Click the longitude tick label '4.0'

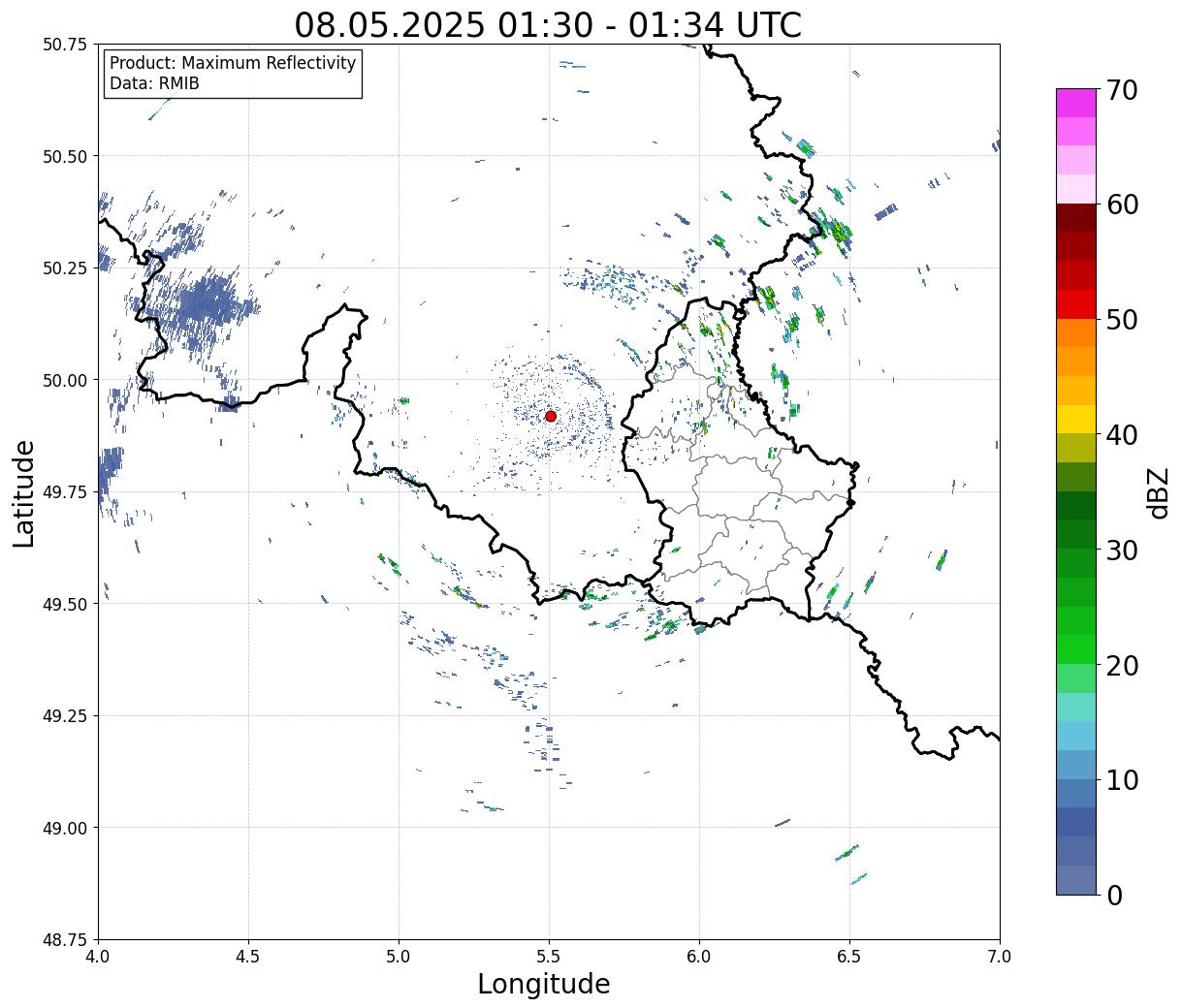point(98,957)
